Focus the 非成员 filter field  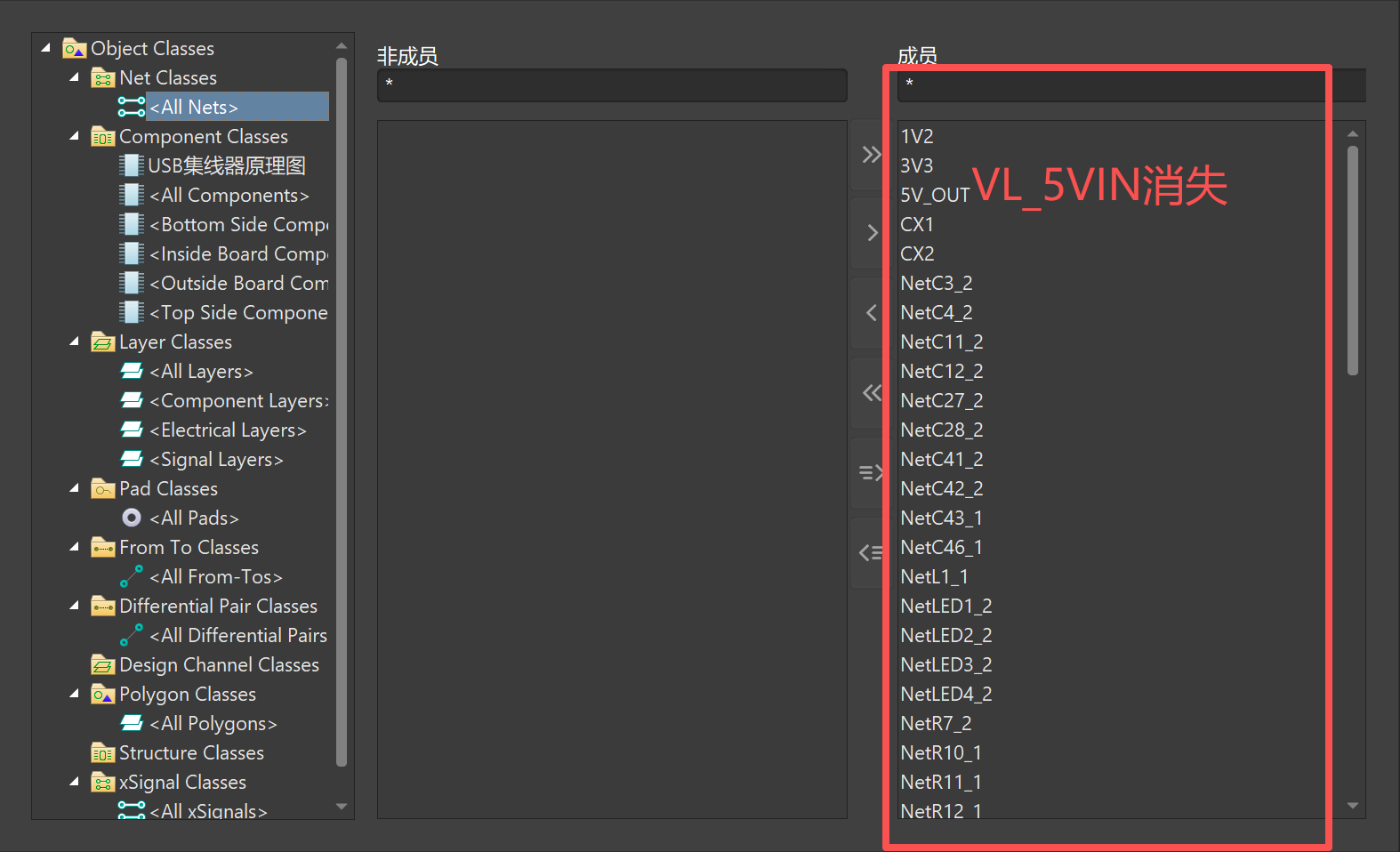click(612, 85)
